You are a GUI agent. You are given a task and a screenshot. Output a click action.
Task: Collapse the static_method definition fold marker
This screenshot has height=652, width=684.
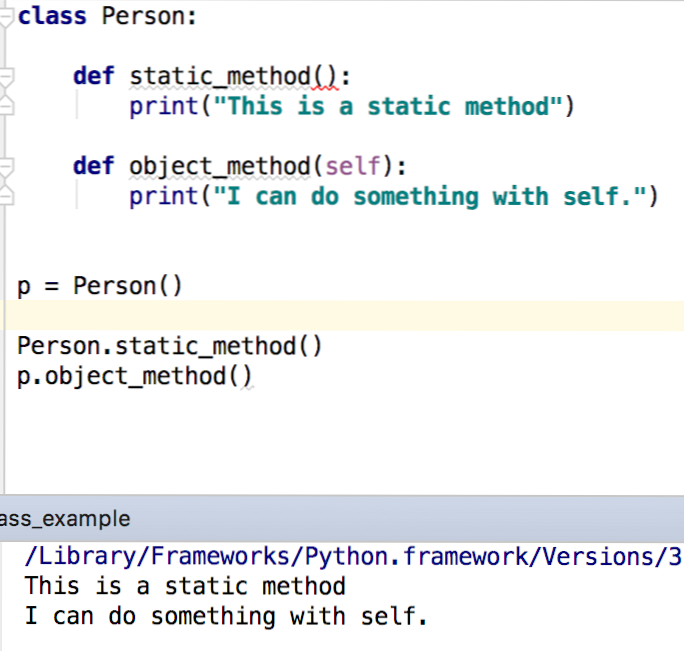[6, 77]
